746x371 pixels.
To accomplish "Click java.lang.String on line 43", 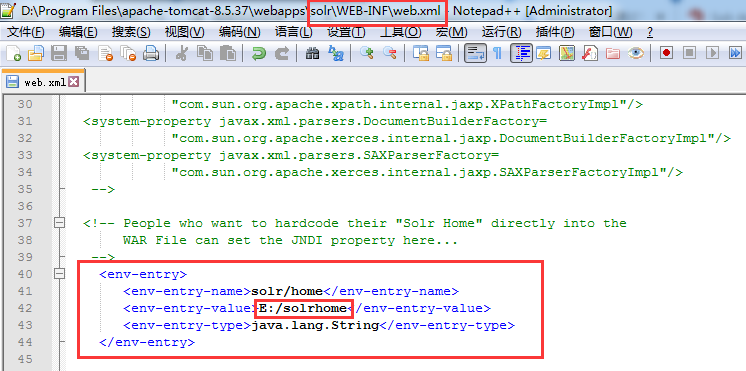I will pos(315,325).
